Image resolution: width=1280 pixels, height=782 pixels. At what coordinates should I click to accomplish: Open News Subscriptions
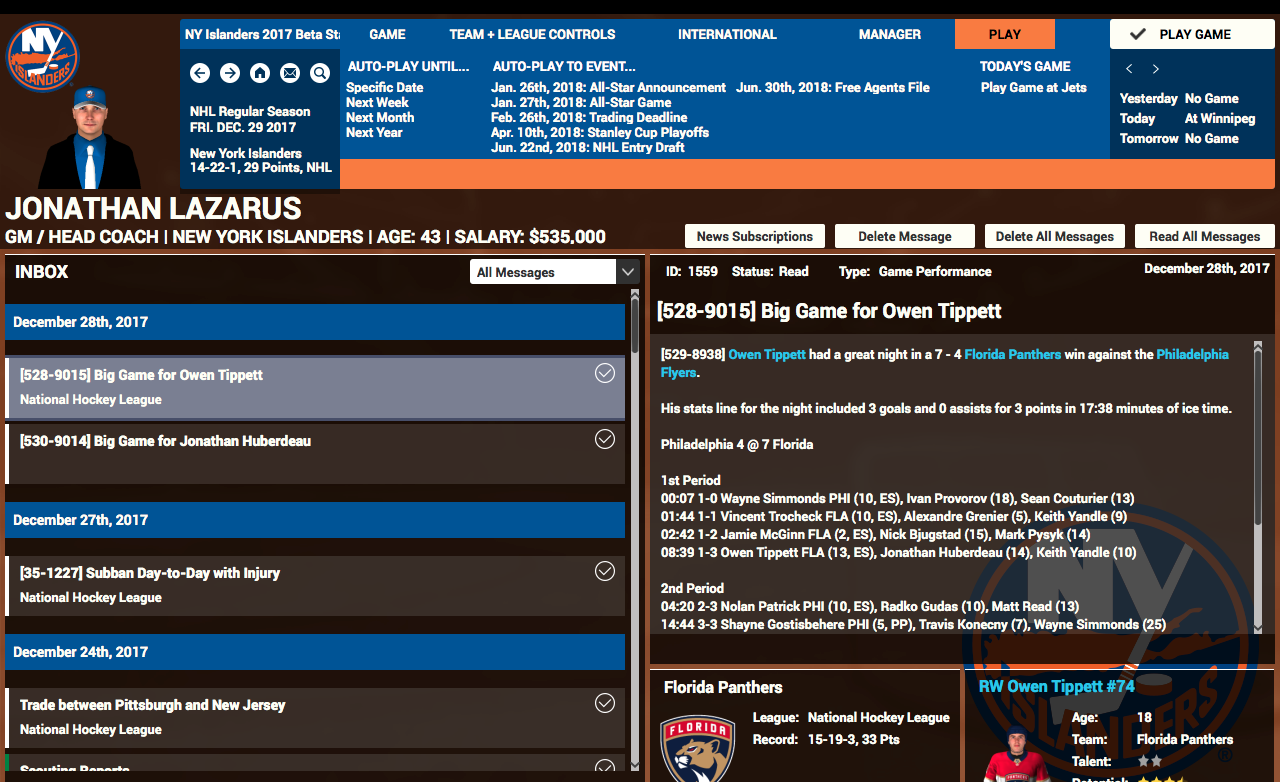[755, 236]
